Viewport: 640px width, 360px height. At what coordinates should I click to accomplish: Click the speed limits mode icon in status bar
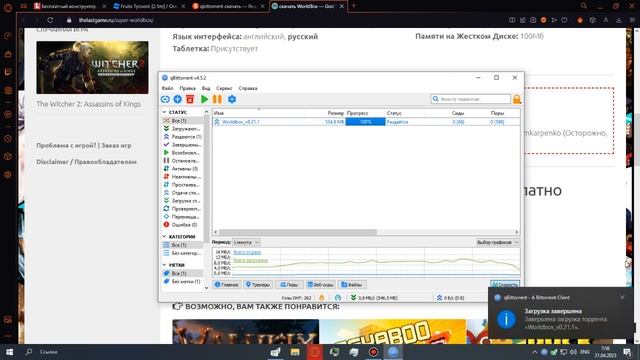click(x=338, y=298)
